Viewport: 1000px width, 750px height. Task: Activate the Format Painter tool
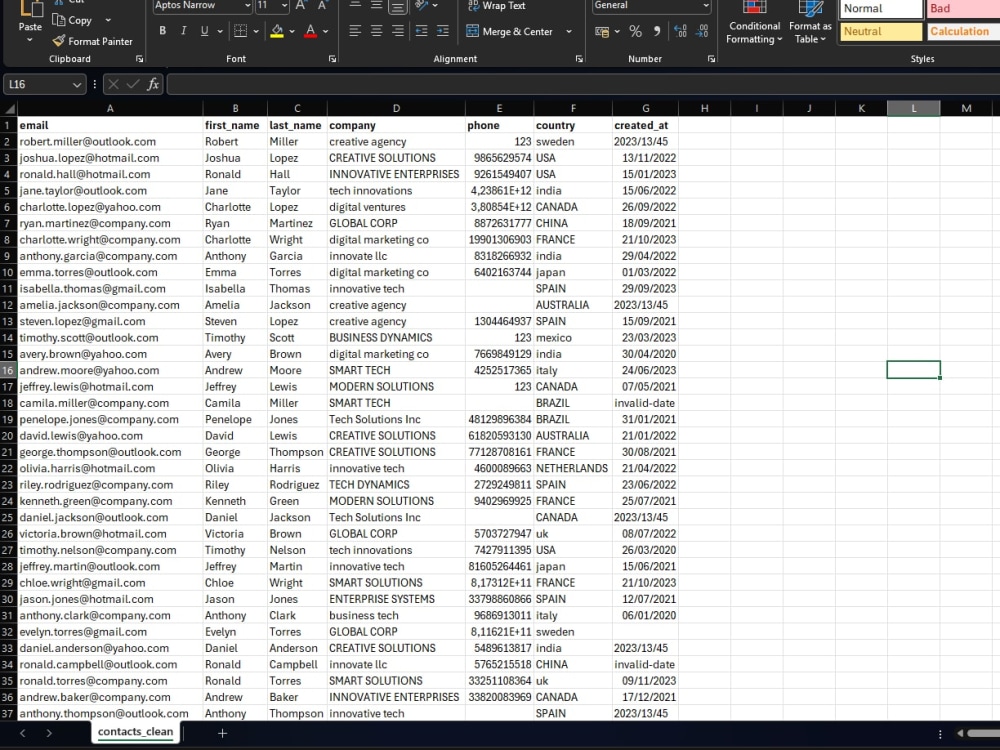pos(92,41)
